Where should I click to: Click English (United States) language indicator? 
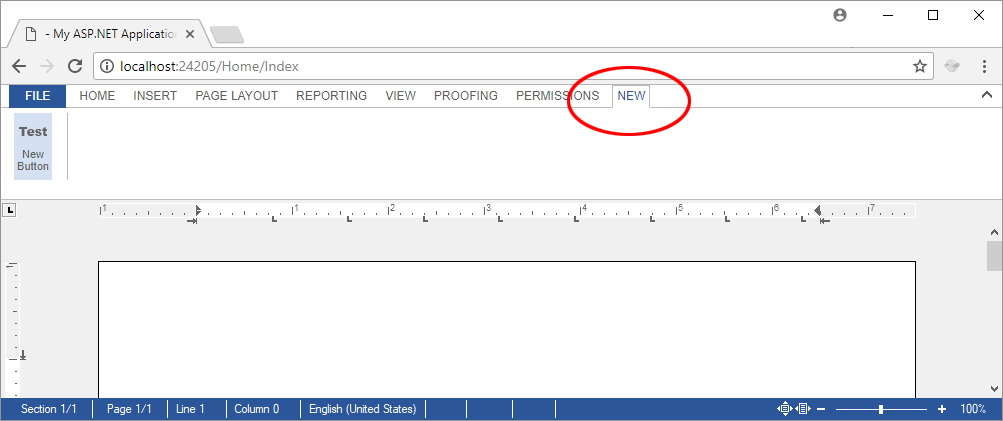click(363, 409)
